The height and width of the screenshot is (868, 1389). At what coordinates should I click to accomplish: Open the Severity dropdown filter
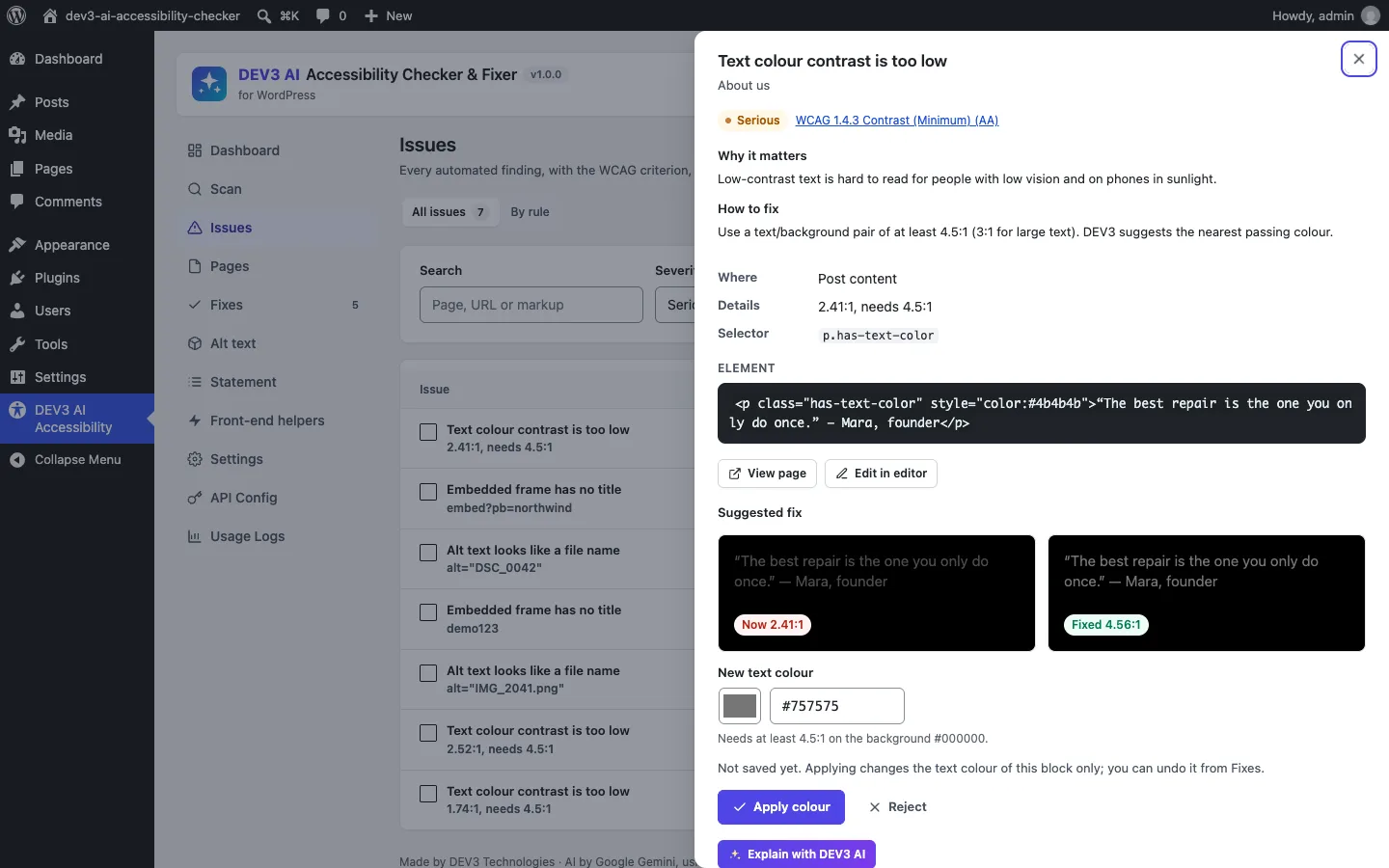tap(675, 305)
